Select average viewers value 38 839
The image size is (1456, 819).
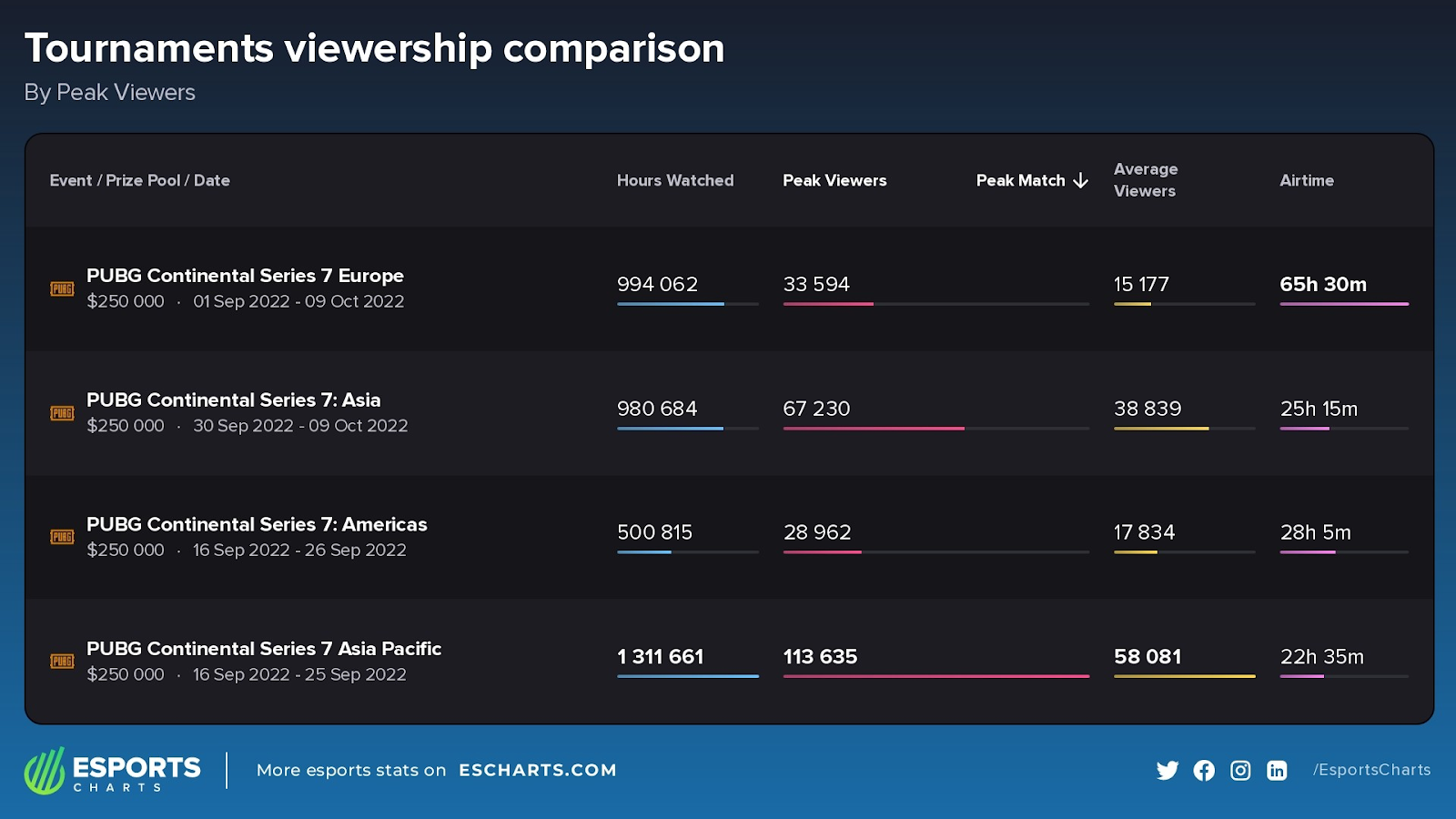[x=1148, y=409]
